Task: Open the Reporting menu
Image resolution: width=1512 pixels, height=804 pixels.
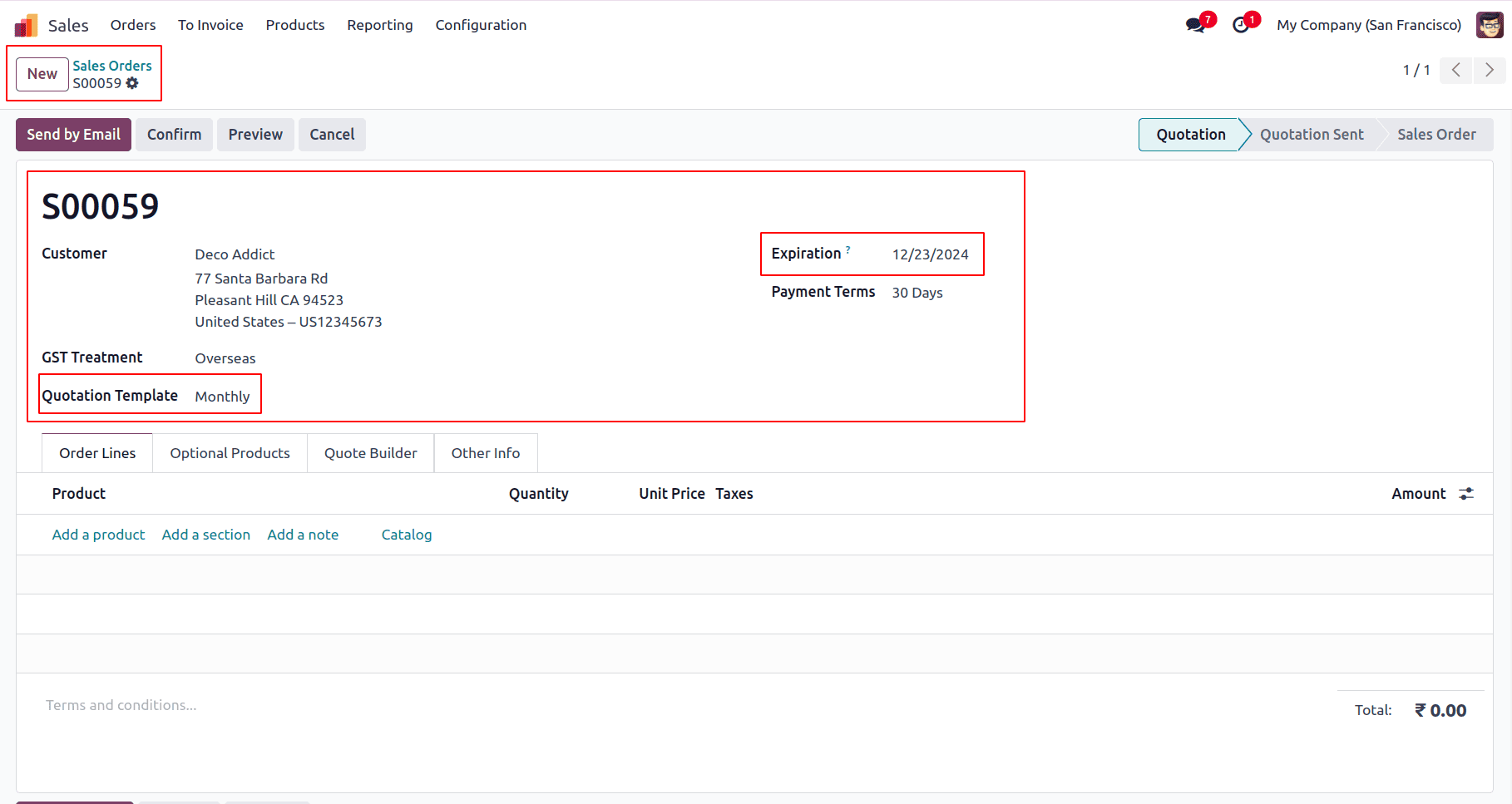Action: tap(380, 25)
